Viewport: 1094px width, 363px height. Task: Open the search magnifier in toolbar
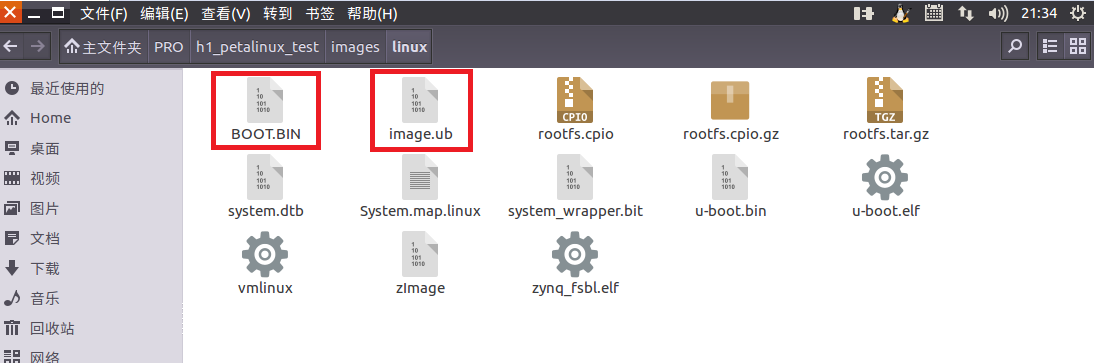[x=1014, y=47]
